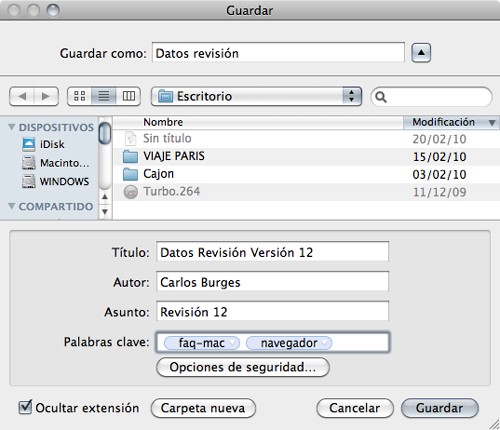Switch to icon view mode

pyautogui.click(x=79, y=96)
